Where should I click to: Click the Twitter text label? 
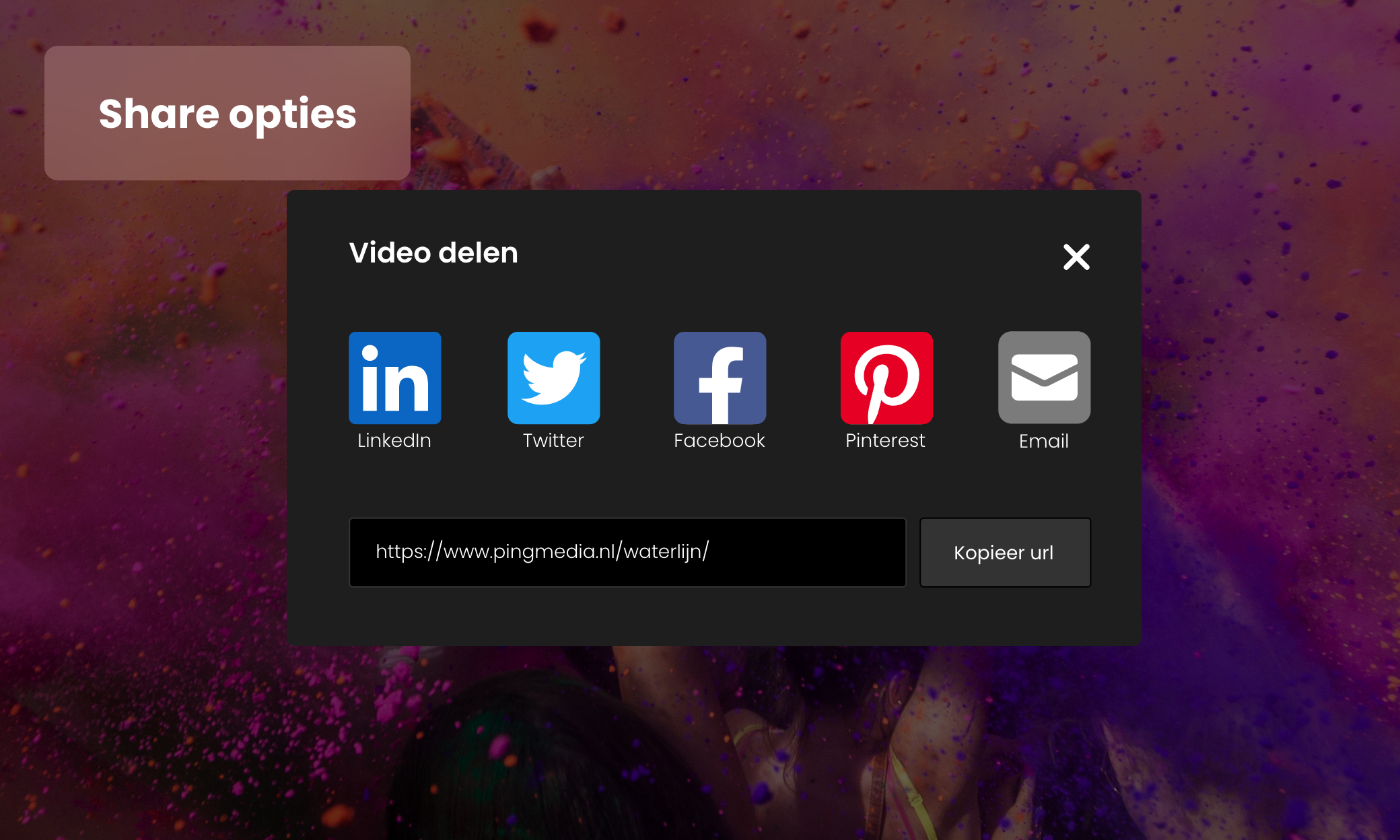pyautogui.click(x=553, y=440)
